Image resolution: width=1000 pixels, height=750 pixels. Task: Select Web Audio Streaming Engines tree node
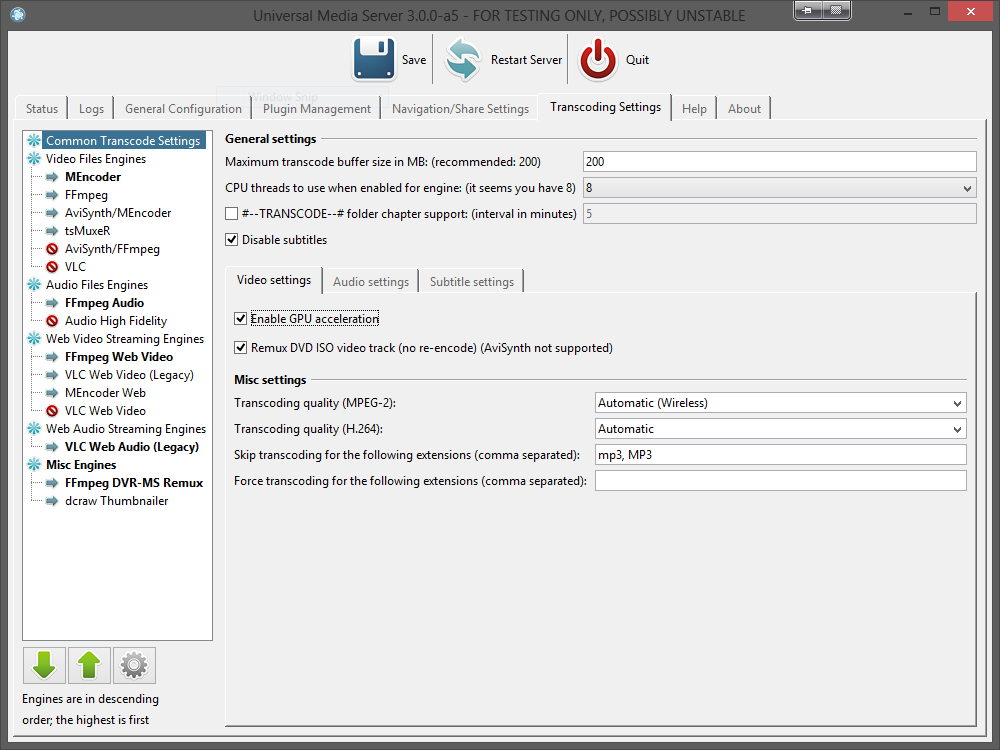[x=126, y=429]
